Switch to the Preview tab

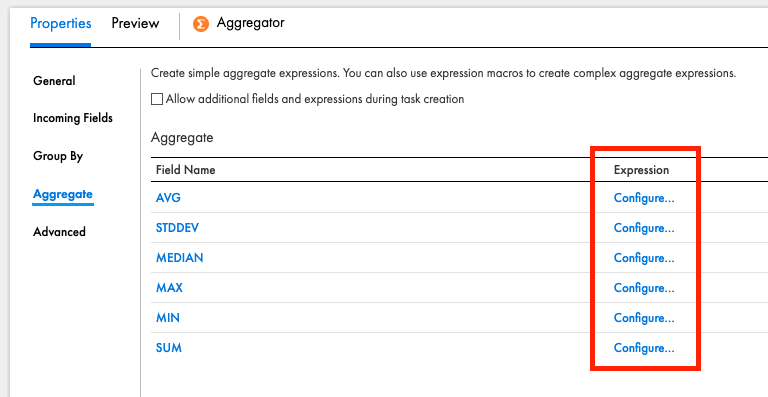(135, 23)
